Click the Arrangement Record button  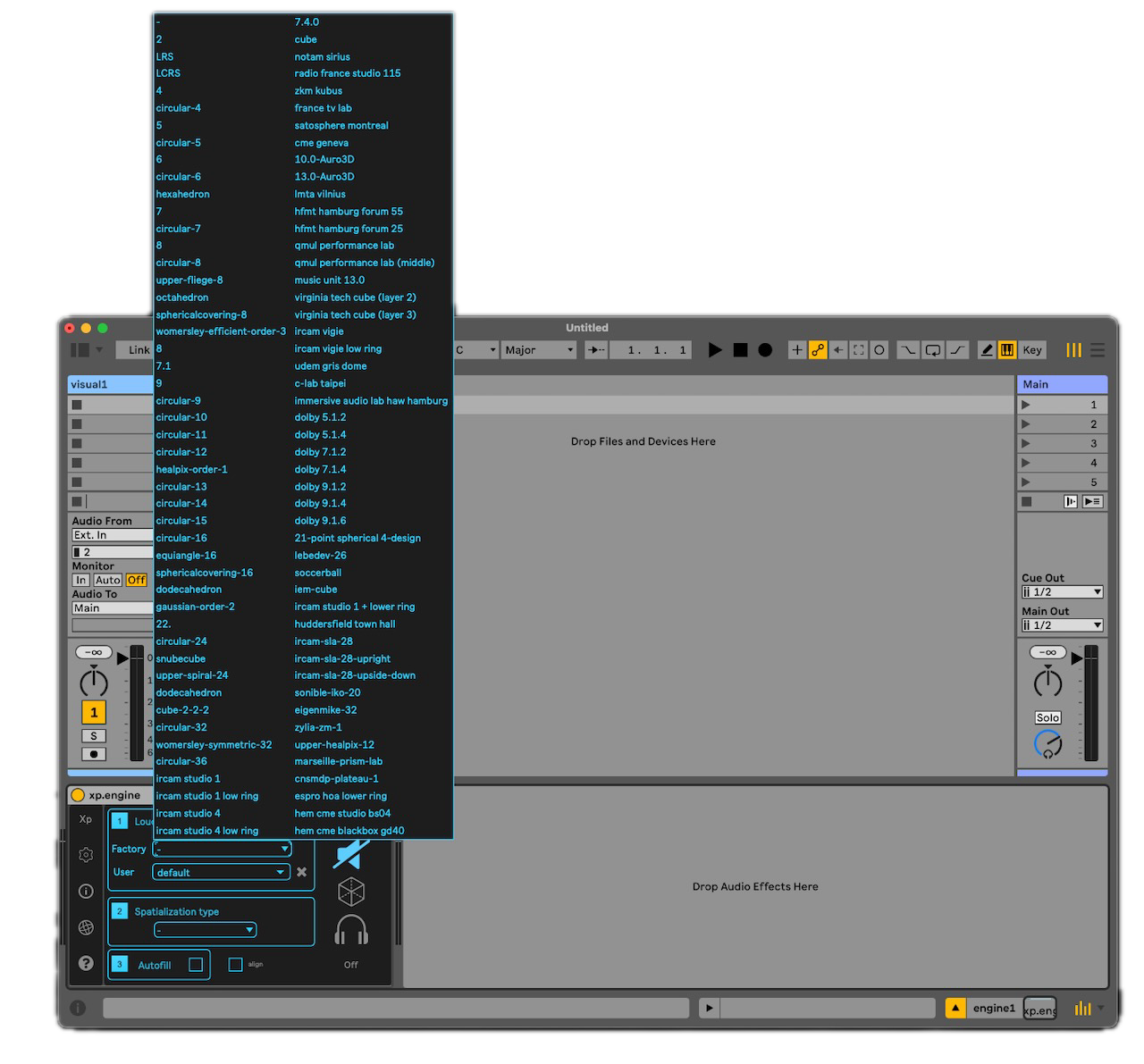click(765, 350)
